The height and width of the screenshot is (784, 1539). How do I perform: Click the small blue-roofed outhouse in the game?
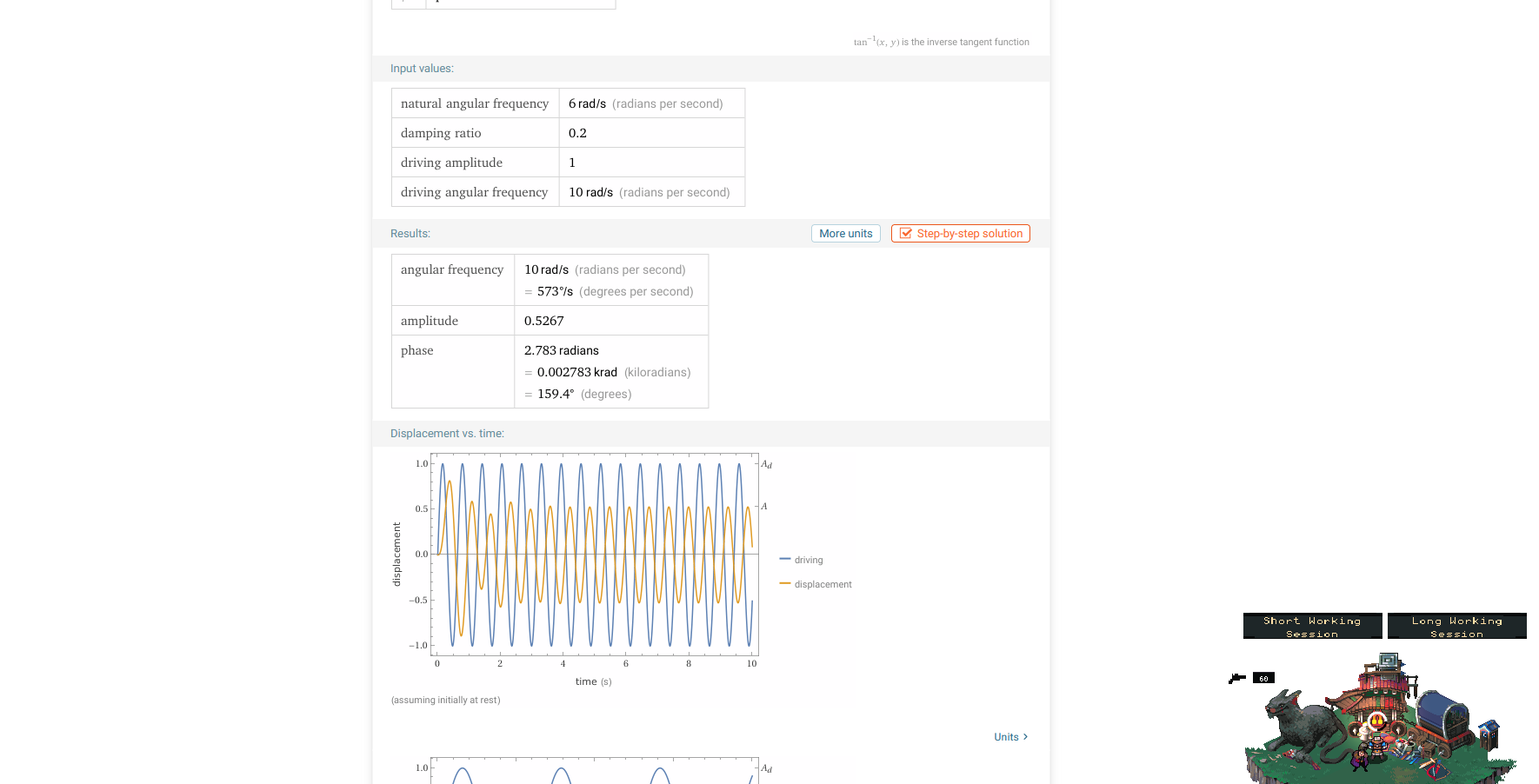[1489, 734]
